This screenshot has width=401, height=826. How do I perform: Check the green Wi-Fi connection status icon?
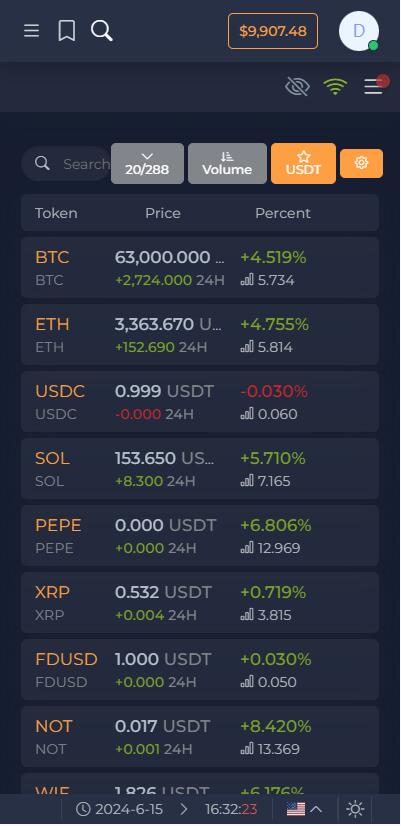(335, 86)
